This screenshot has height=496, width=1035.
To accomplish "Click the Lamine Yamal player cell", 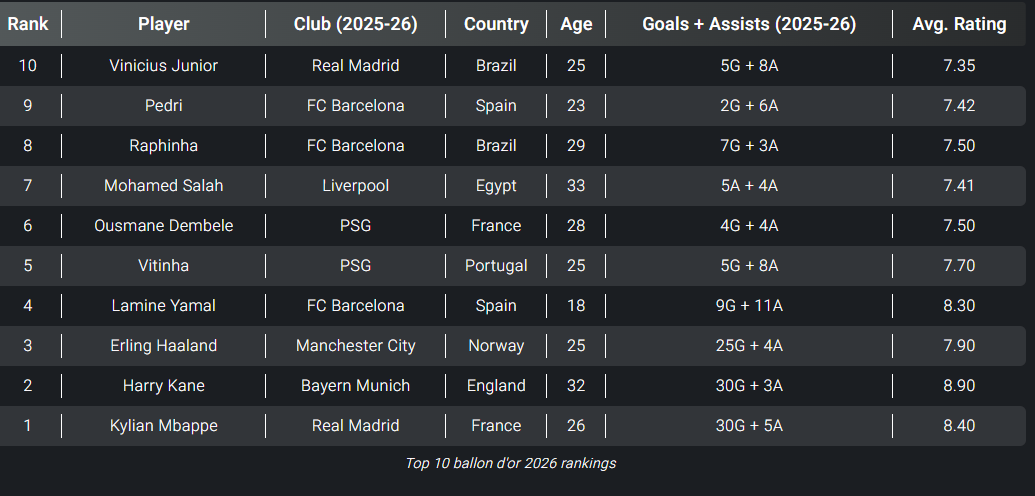I will pos(164,306).
